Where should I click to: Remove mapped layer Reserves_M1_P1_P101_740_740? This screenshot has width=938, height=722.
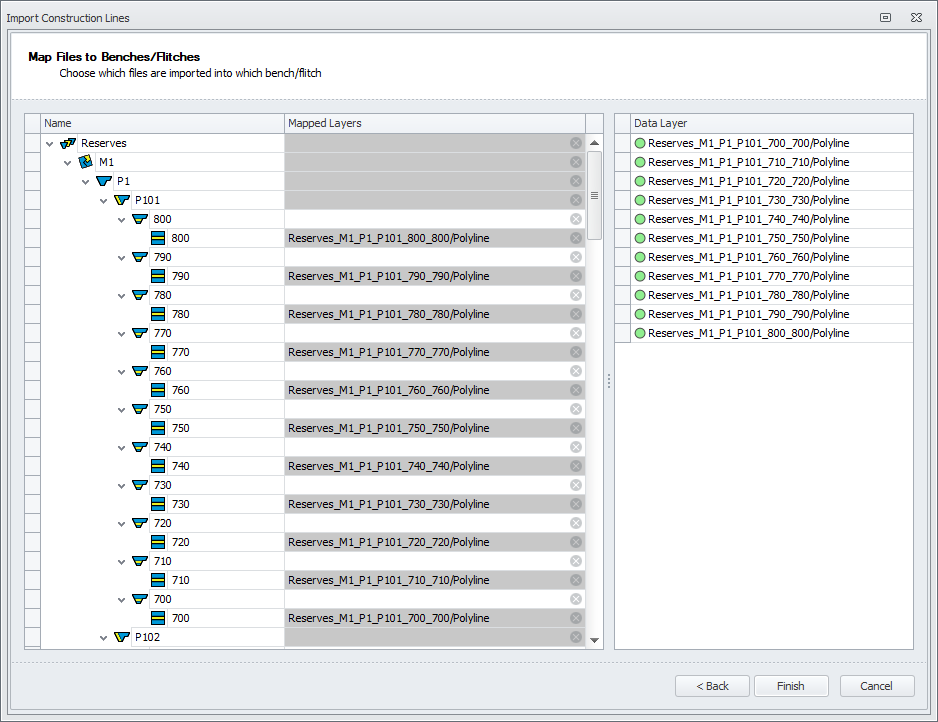tap(575, 466)
